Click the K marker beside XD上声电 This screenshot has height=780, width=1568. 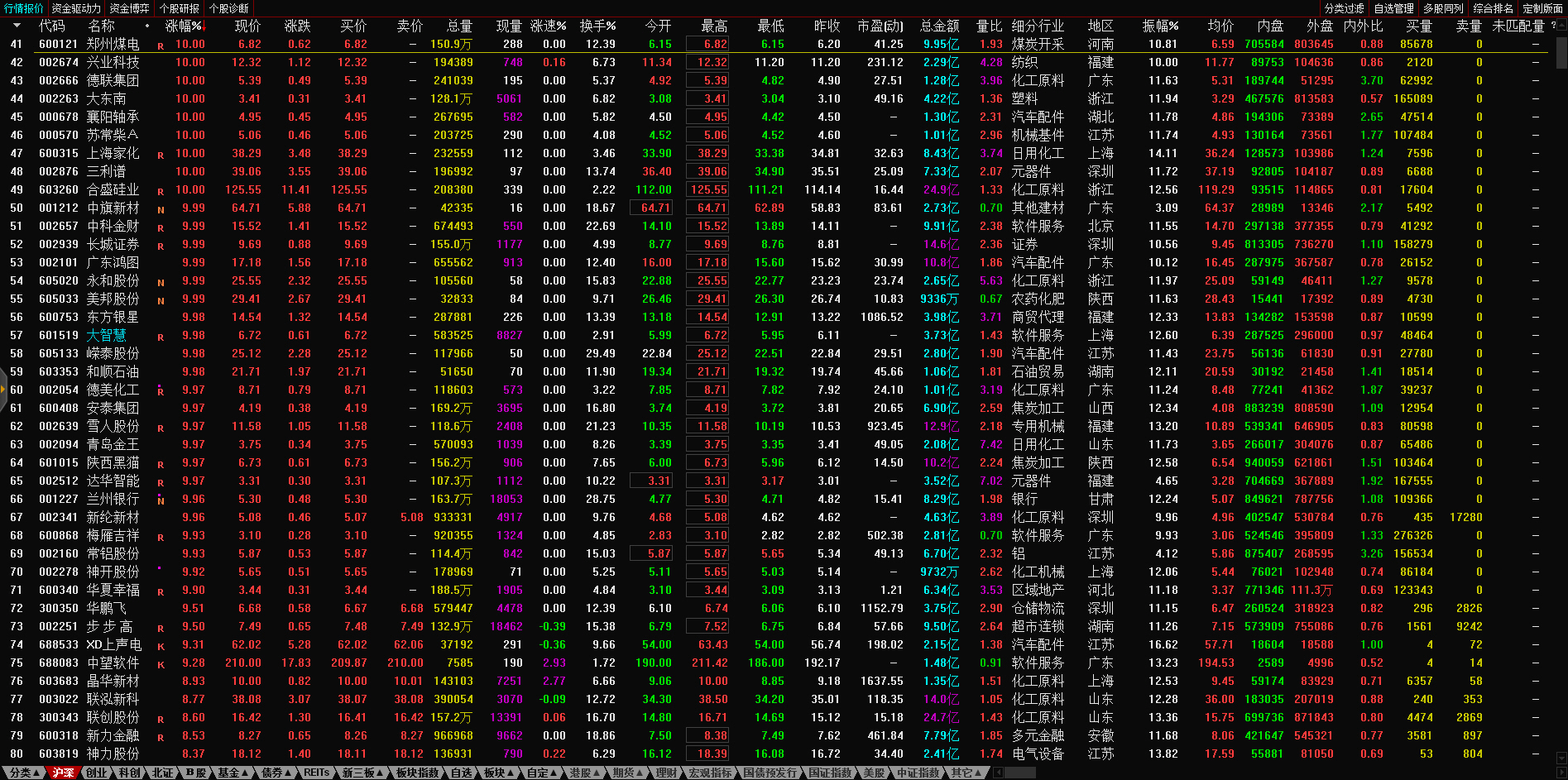pyautogui.click(x=161, y=647)
